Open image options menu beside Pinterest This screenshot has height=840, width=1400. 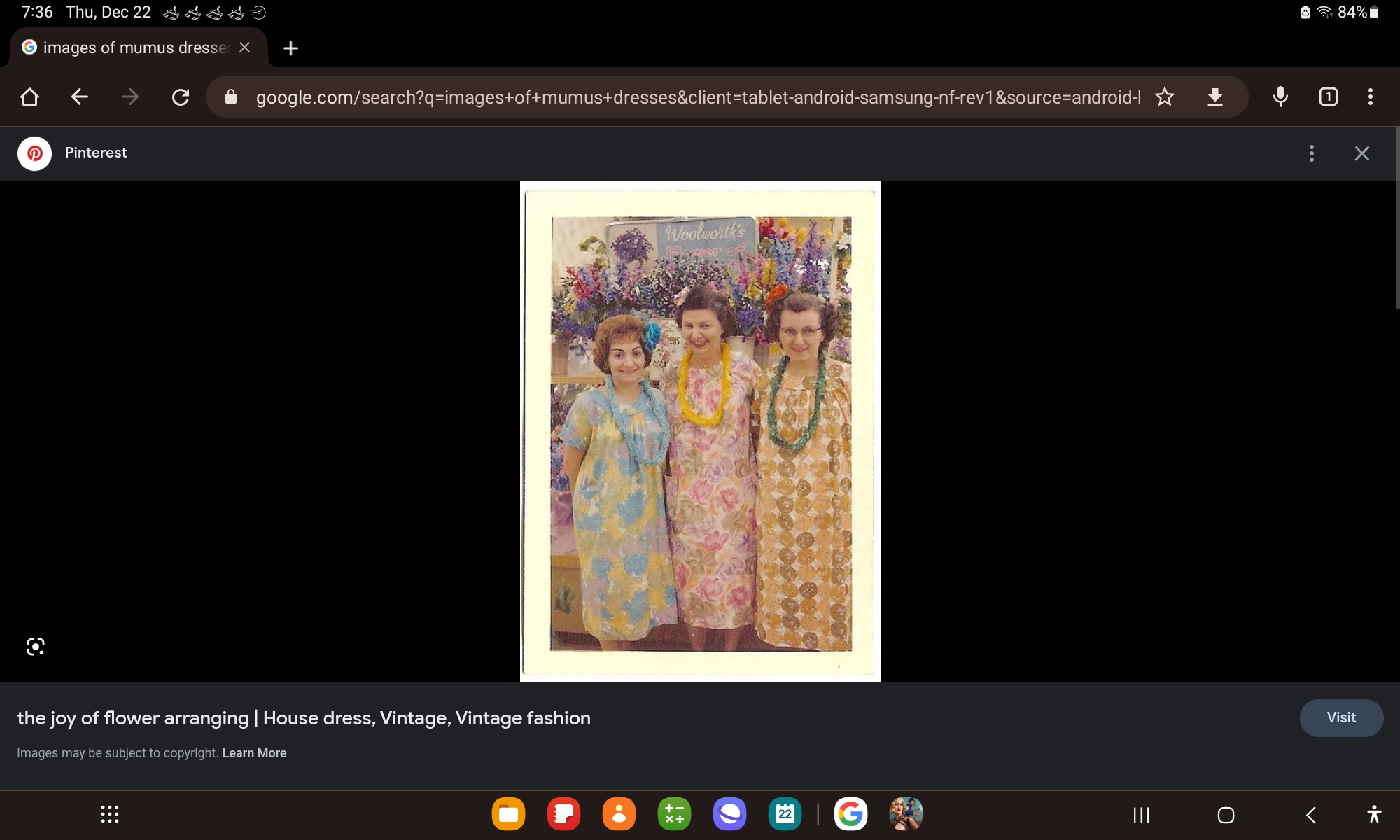[x=1312, y=153]
